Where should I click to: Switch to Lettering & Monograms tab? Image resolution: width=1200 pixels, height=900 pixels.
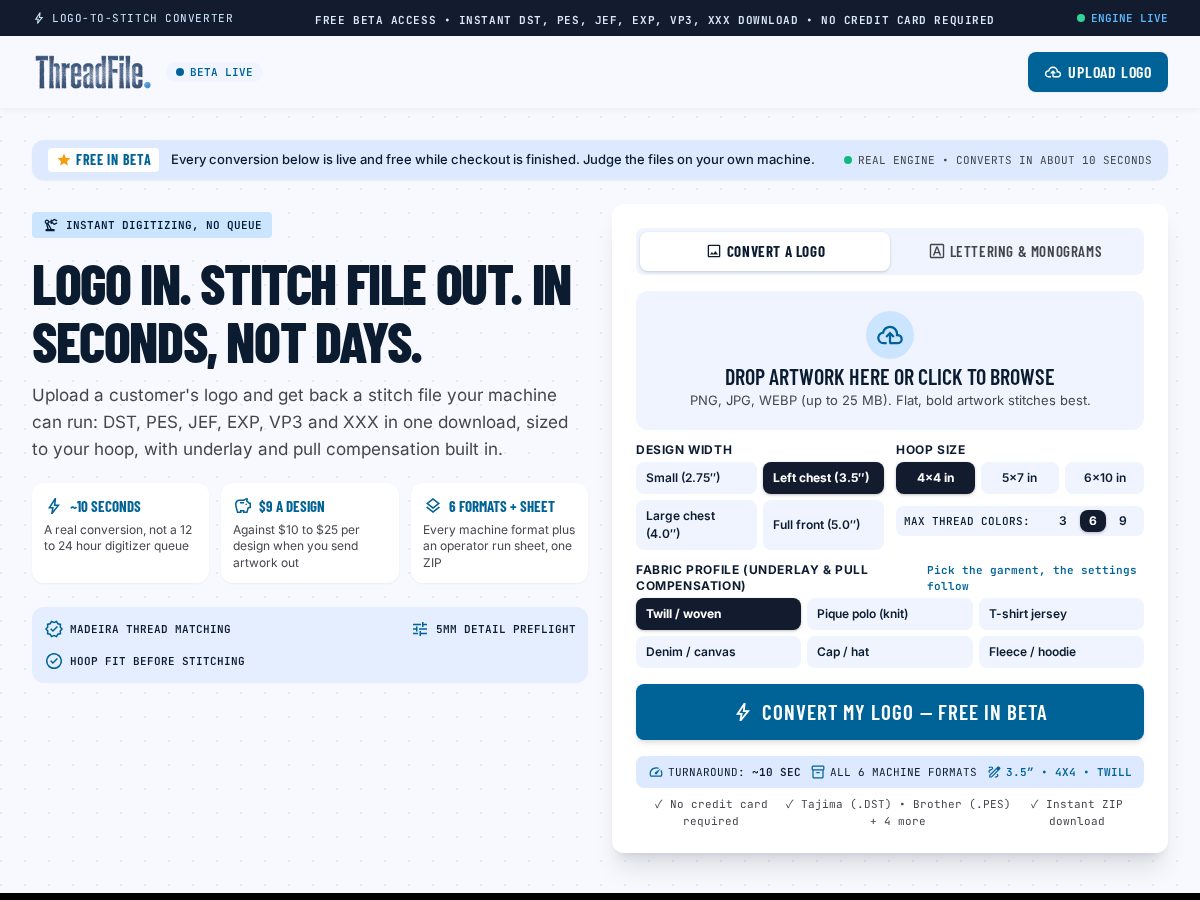point(1015,251)
